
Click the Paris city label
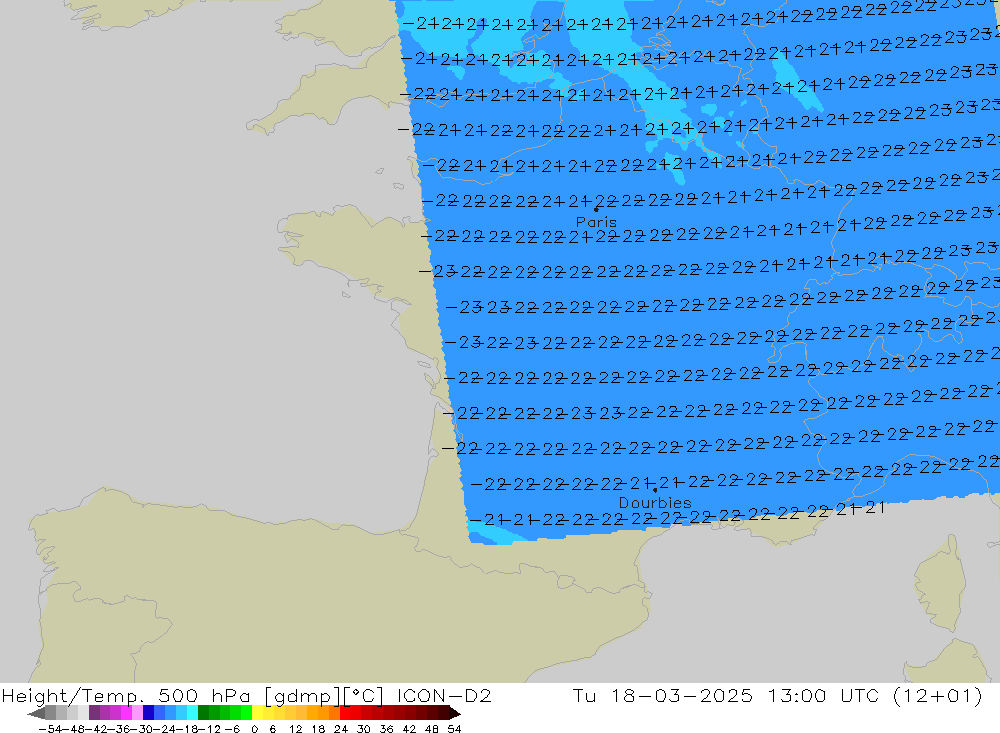coord(596,222)
